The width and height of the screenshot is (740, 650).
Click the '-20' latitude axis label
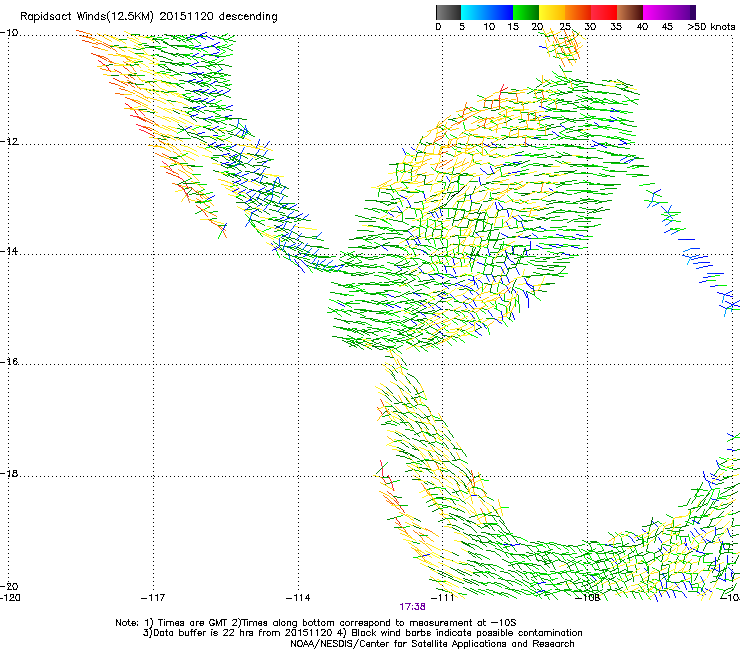(x=9, y=586)
